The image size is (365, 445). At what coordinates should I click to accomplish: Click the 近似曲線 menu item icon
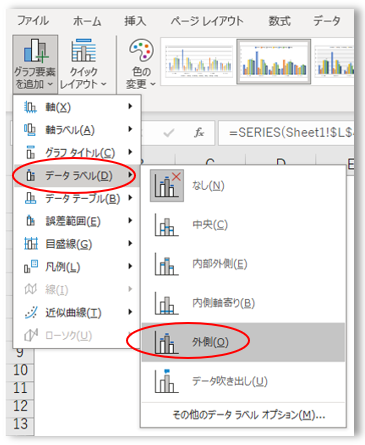(x=31, y=312)
